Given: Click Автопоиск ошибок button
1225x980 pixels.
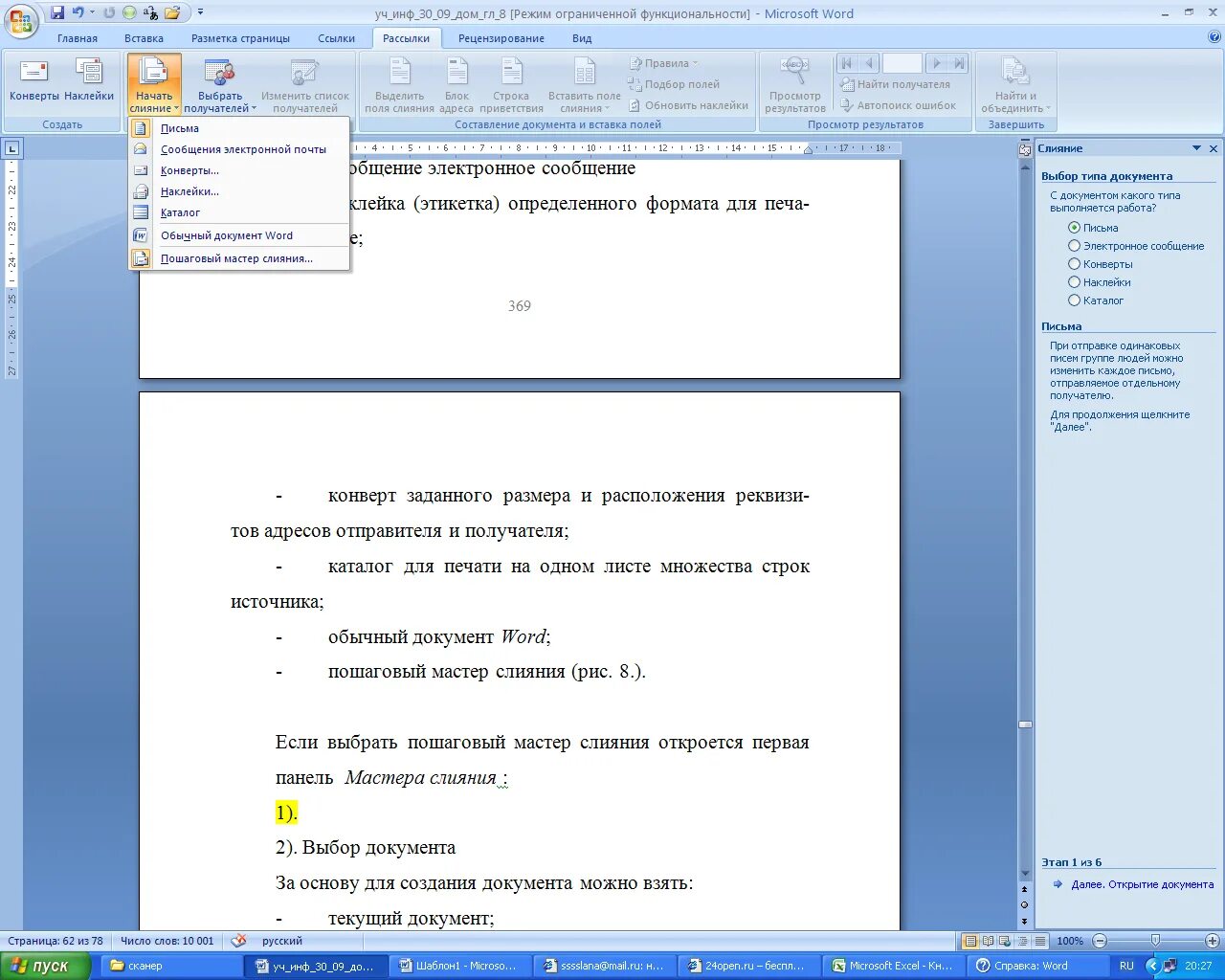Looking at the screenshot, I should point(898,105).
